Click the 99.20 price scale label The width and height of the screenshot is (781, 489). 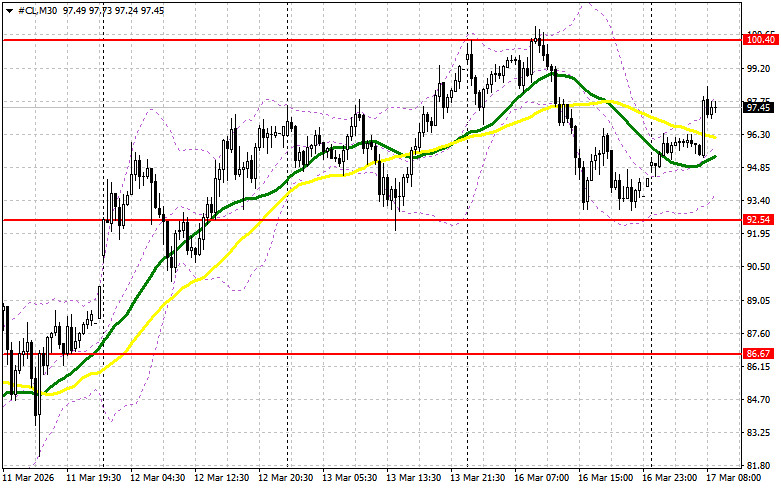click(759, 69)
